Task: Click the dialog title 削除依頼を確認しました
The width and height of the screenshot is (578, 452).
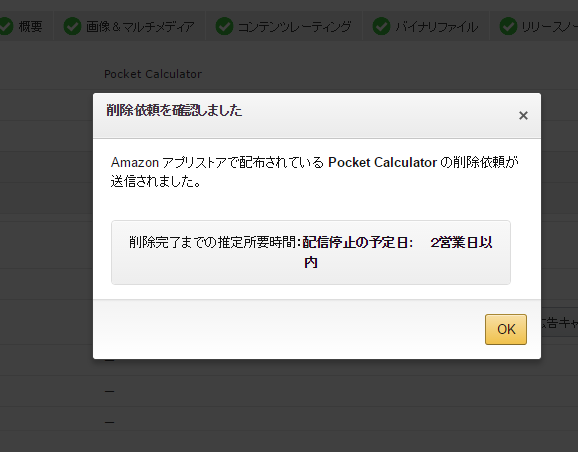Action: pos(174,110)
